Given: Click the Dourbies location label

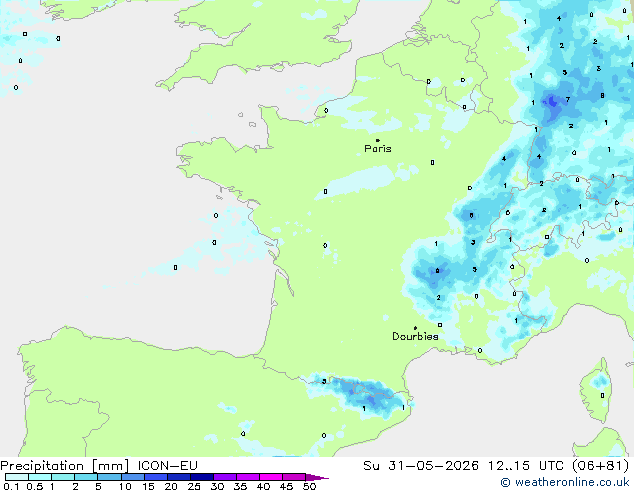Looking at the screenshot, I should coord(415,336).
